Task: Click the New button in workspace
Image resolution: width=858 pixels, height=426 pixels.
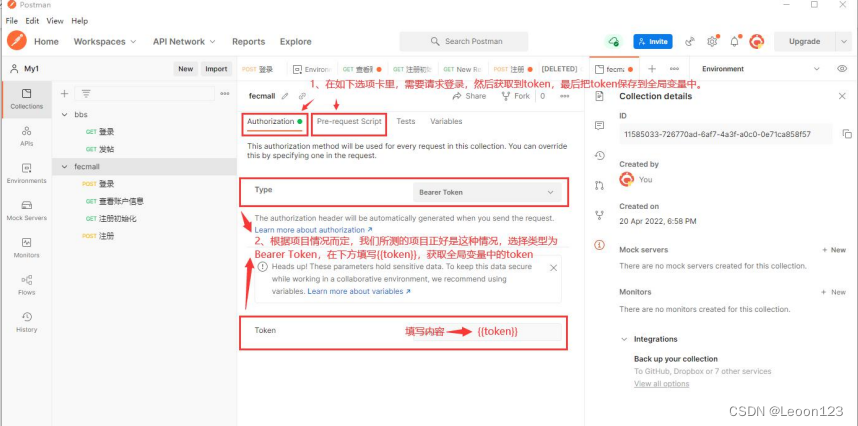Action: (x=185, y=69)
